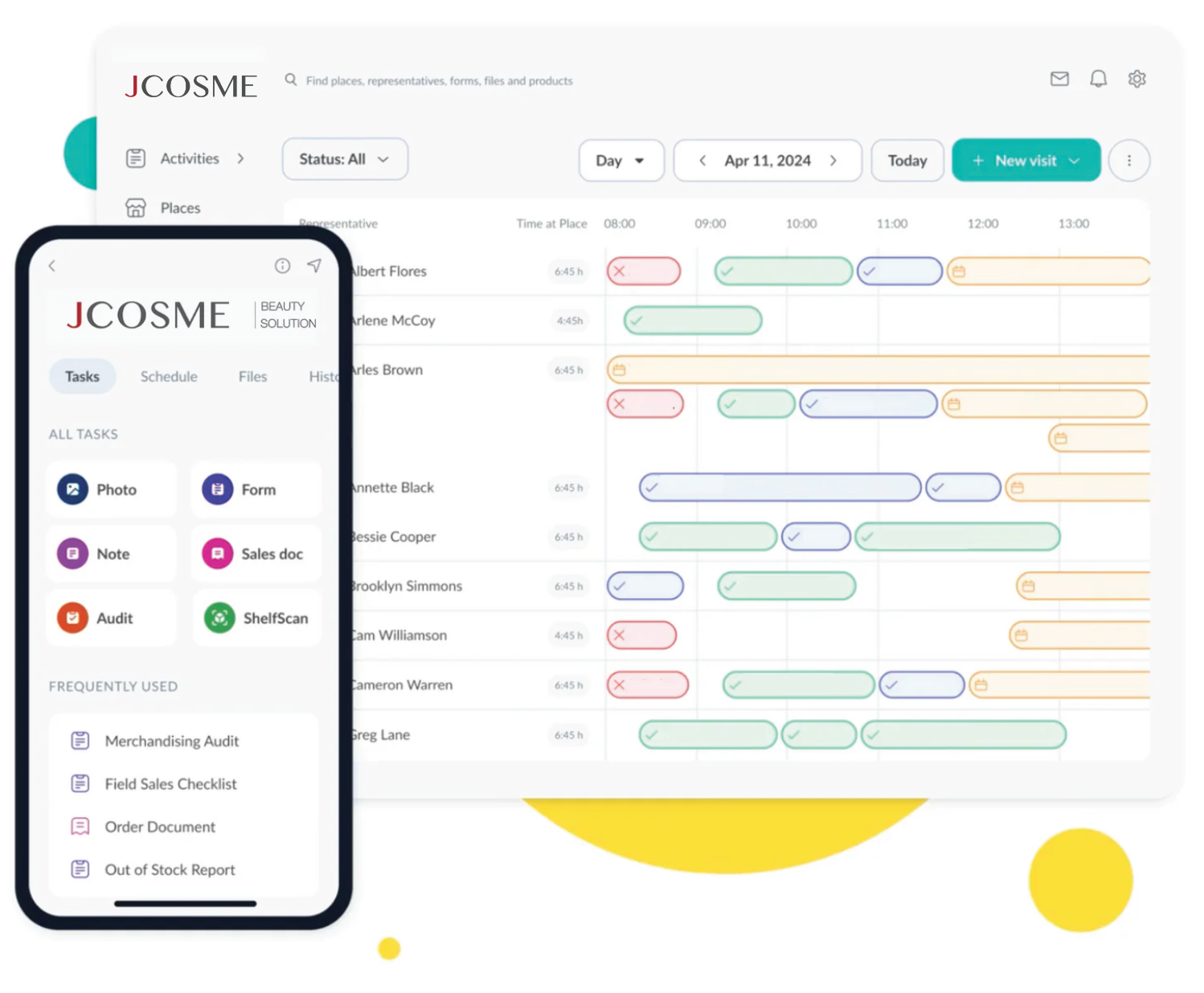Open notifications bell icon
This screenshot has width=1204, height=993.
point(1098,79)
